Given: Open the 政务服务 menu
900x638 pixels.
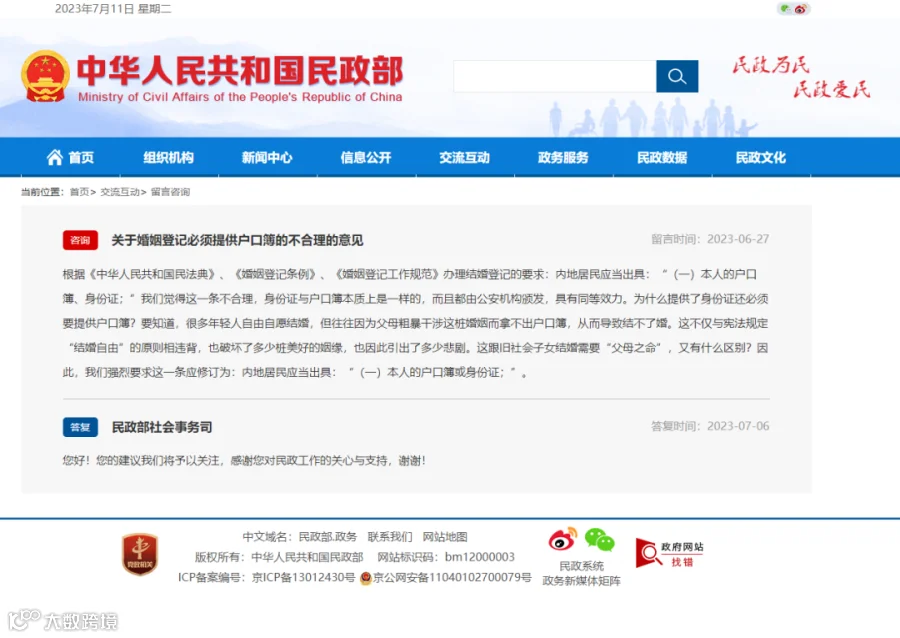Looking at the screenshot, I should (x=563, y=157).
